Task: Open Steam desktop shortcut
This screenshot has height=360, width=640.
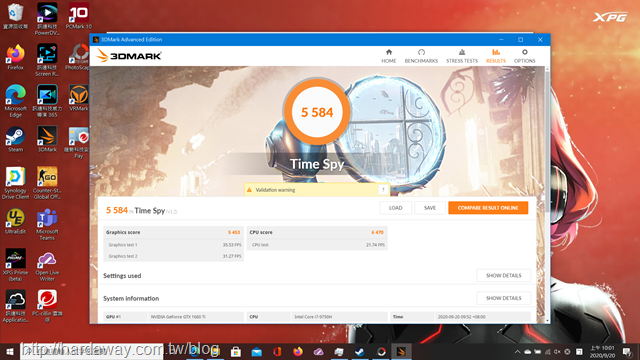Action: tap(16, 139)
